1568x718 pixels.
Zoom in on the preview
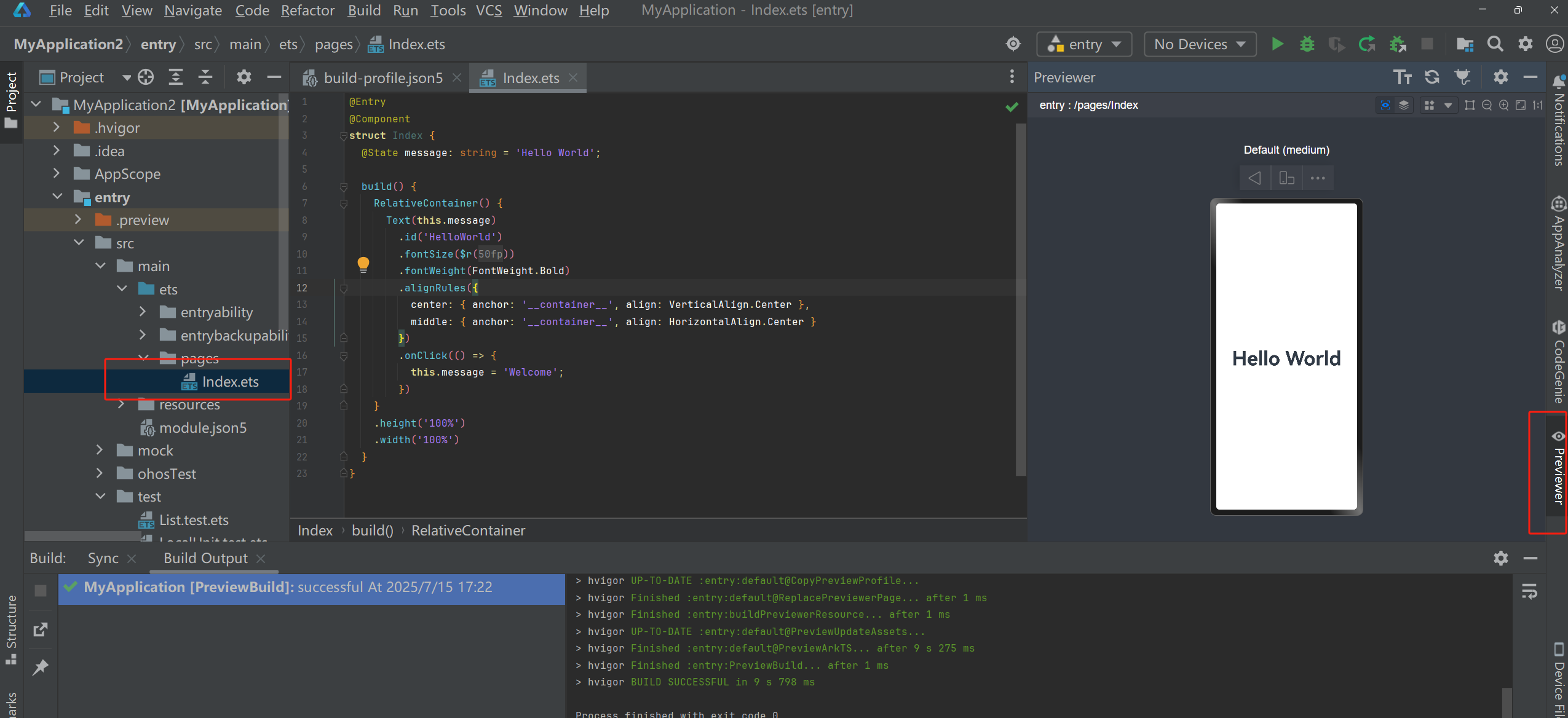[1503, 106]
